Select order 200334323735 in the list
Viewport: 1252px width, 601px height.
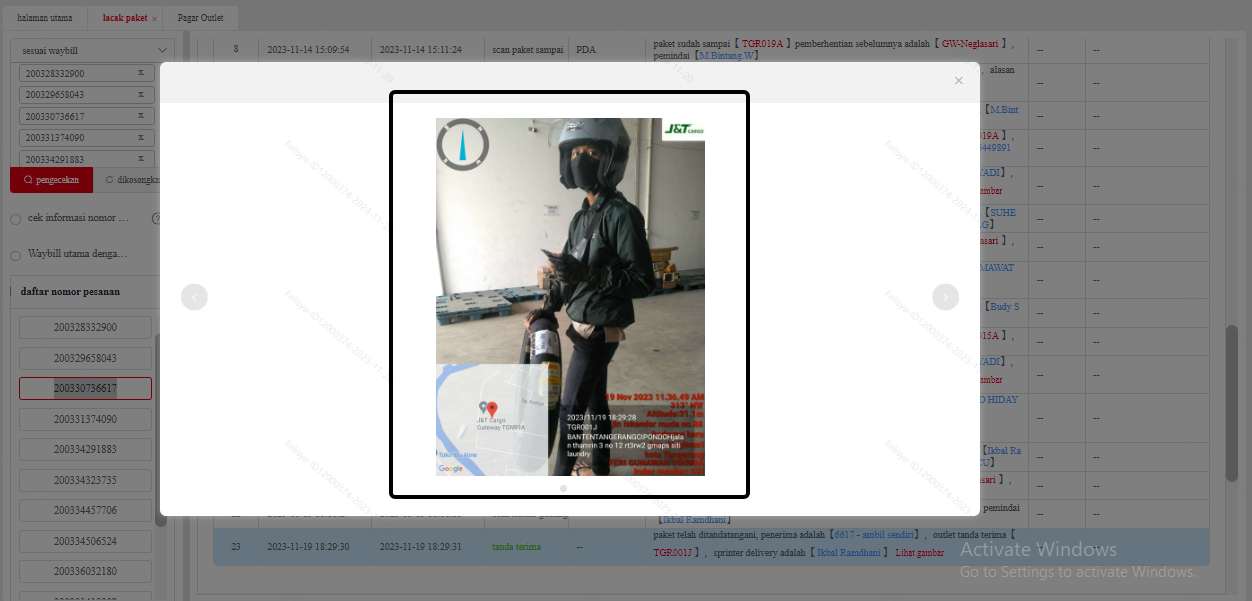coord(85,480)
